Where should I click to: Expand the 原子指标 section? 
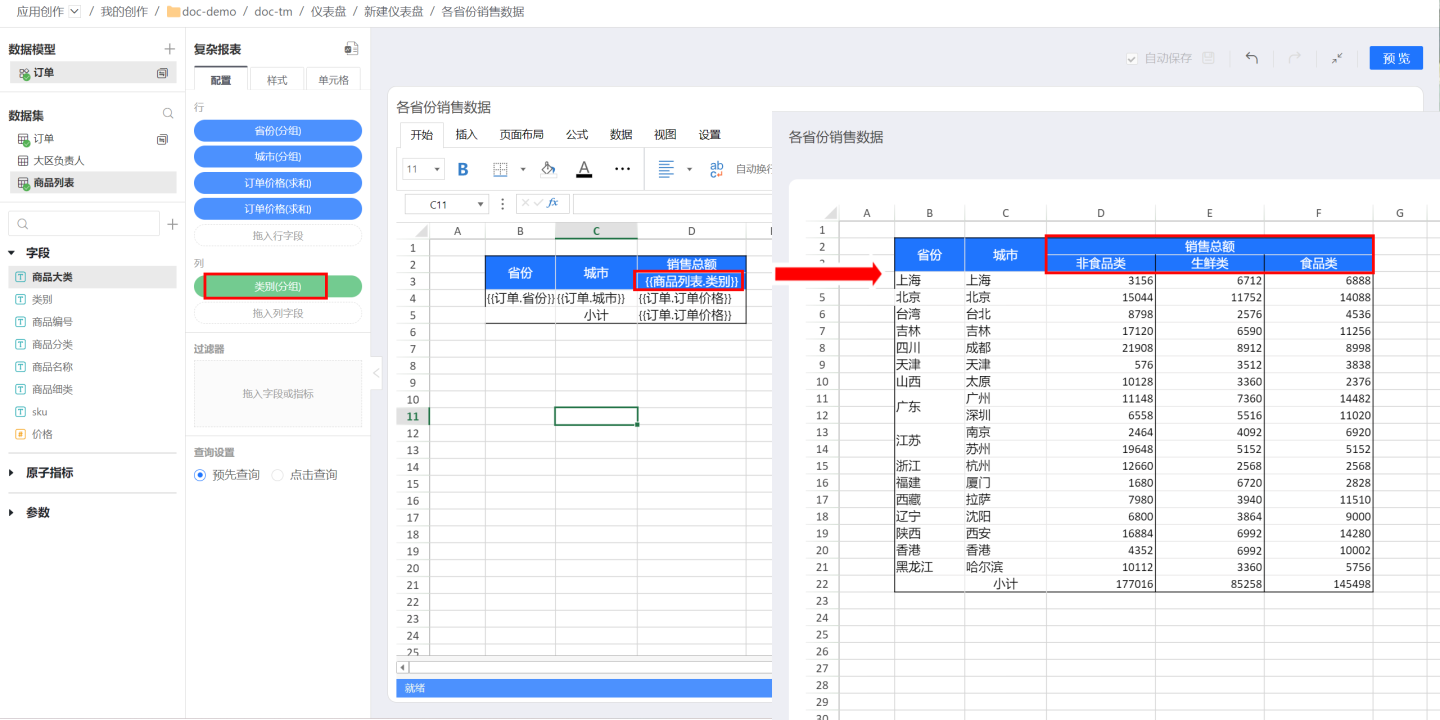coord(12,473)
